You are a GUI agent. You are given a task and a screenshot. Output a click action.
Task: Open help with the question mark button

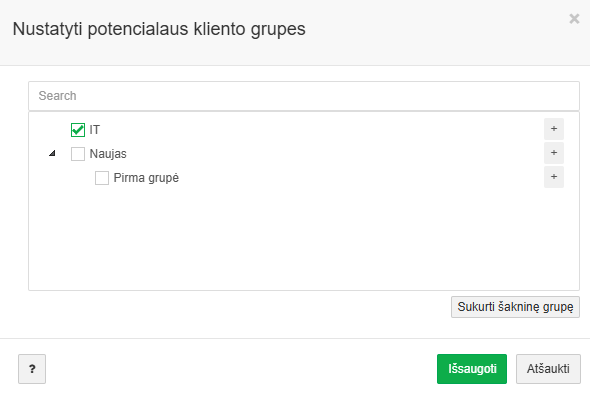[x=32, y=369]
